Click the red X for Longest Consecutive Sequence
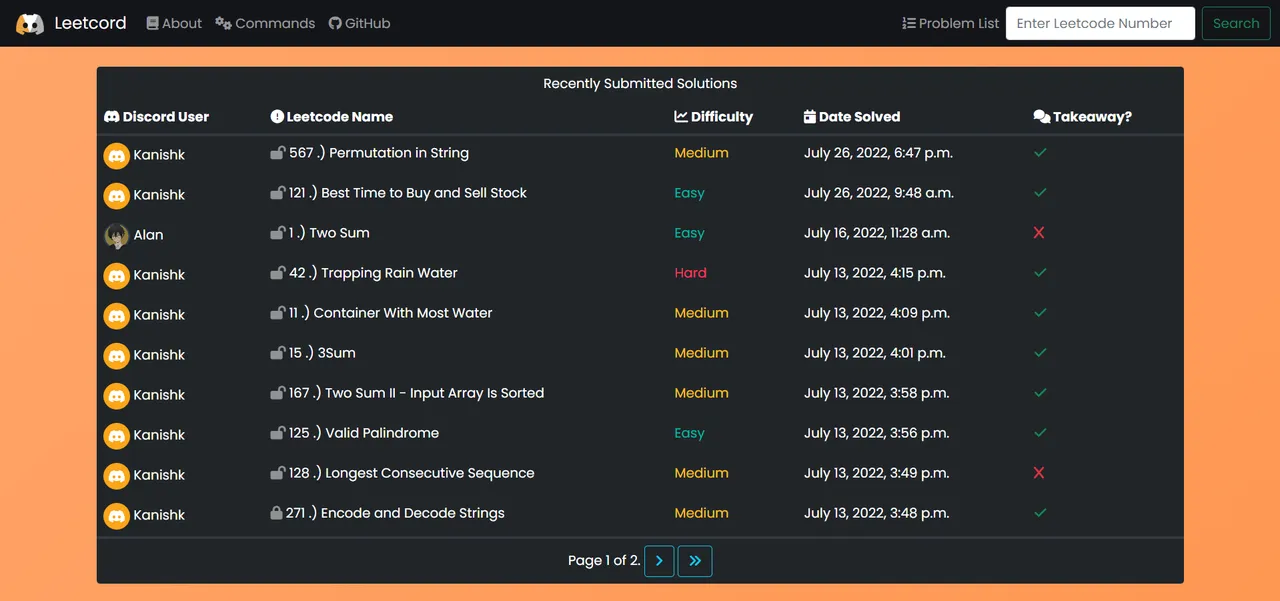 (x=1039, y=473)
